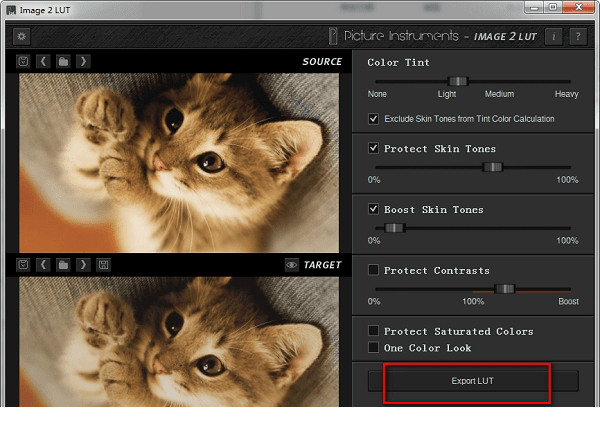Screen dimensions: 600x423
Task: Click the SOURCE panel label
Action: pyautogui.click(x=322, y=62)
